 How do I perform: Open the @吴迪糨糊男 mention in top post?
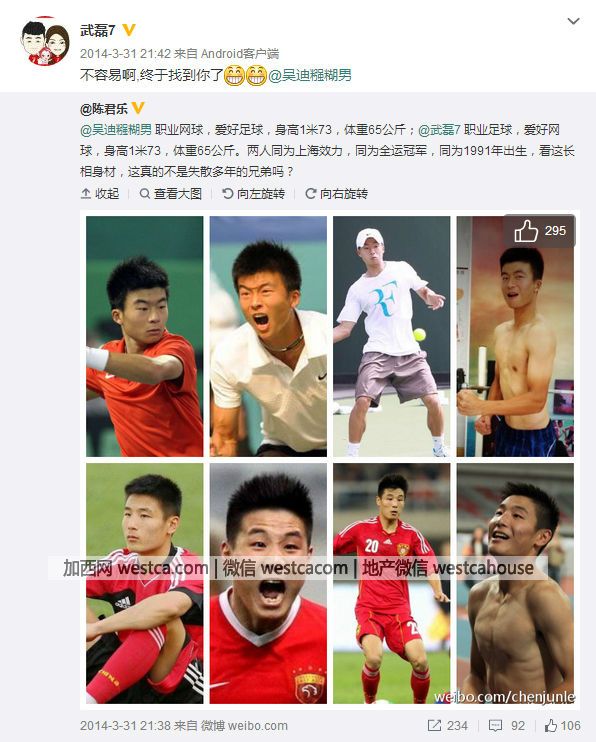[x=310, y=75]
